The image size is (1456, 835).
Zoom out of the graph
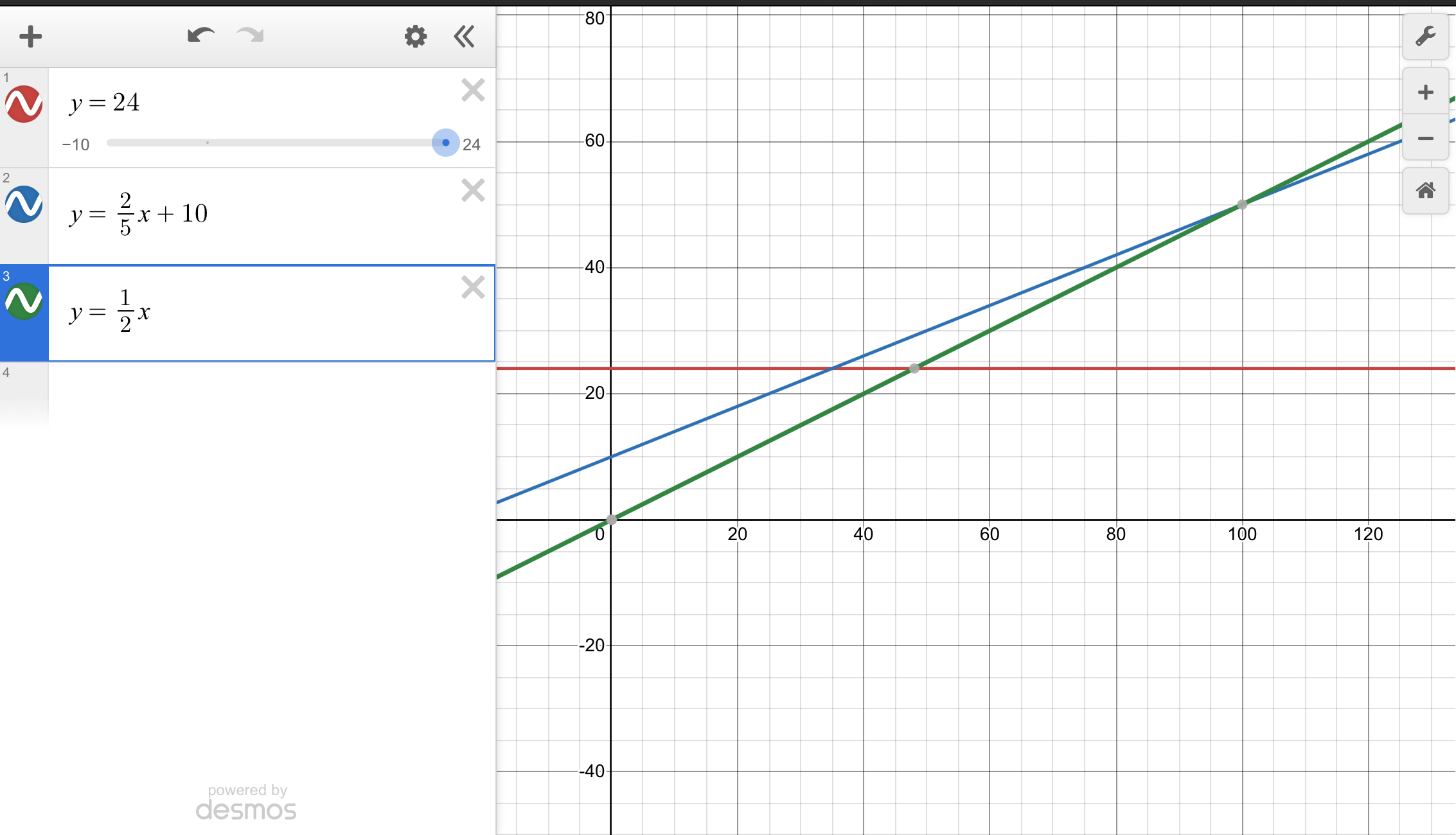click(1425, 139)
